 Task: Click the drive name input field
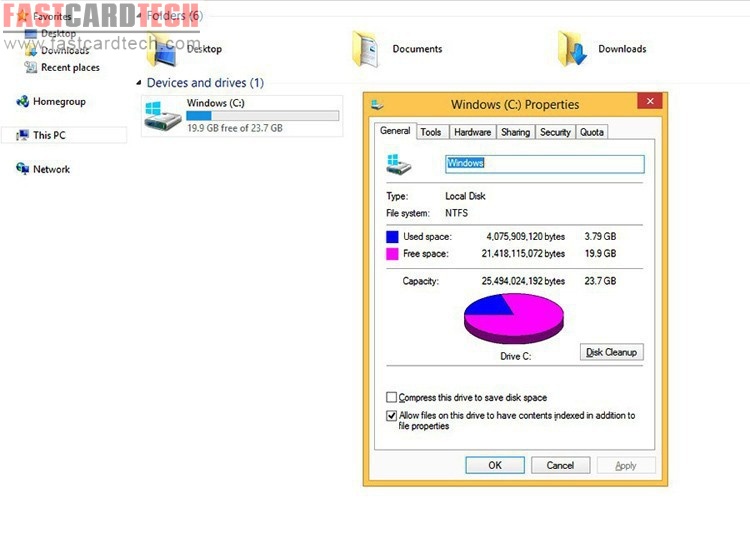point(545,164)
